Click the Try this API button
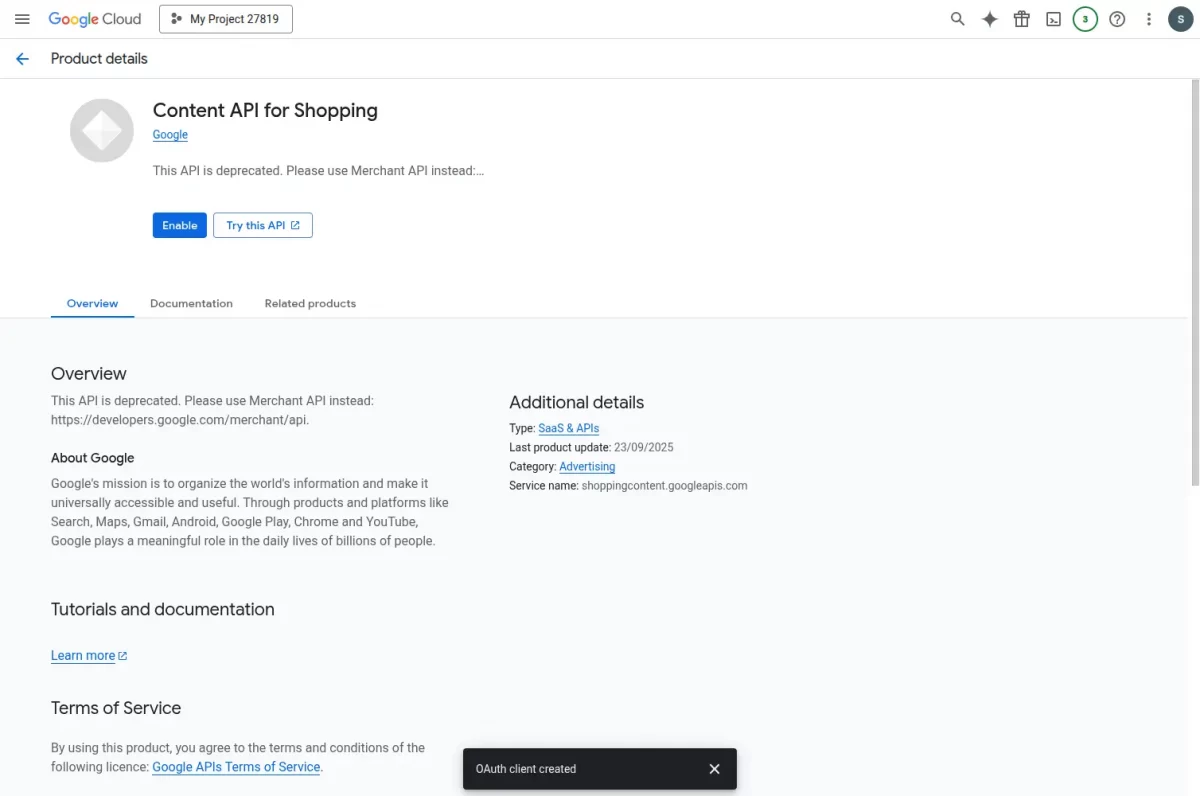This screenshot has width=1200, height=796. tap(263, 225)
